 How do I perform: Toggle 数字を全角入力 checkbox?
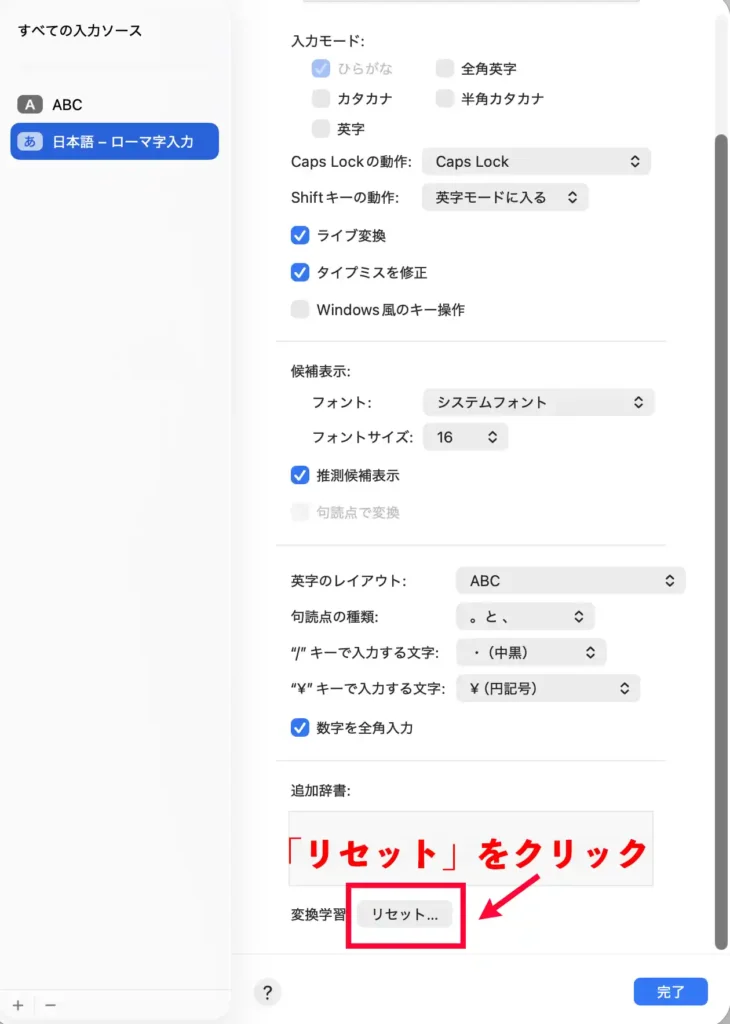(300, 728)
